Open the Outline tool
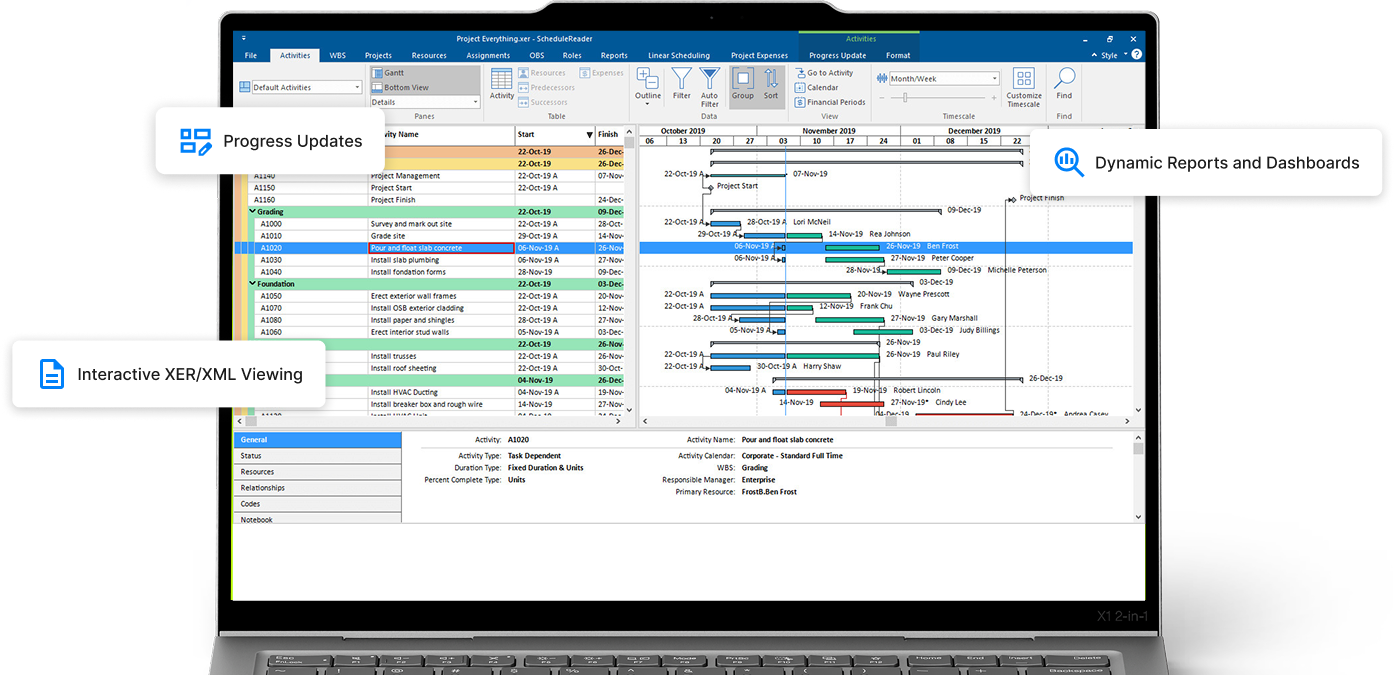 point(648,86)
